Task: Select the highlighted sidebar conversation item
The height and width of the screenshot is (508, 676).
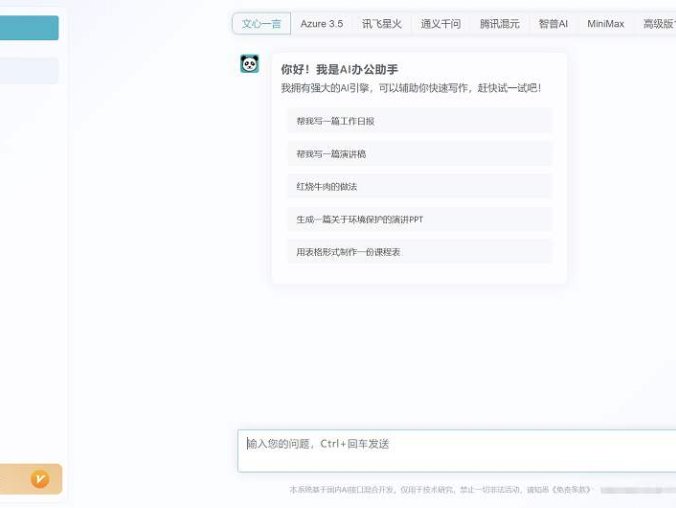Action: click(29, 71)
